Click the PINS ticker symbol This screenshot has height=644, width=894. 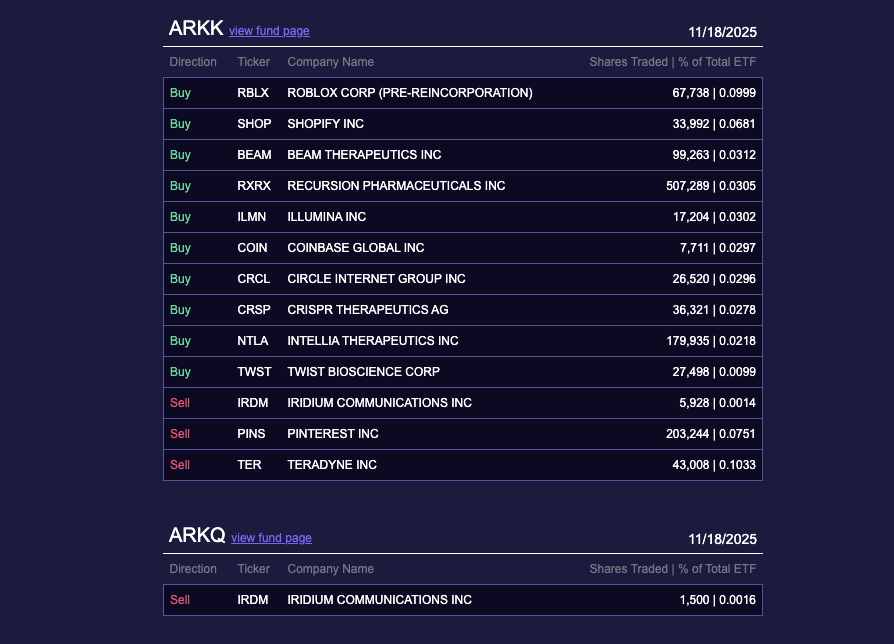pyautogui.click(x=251, y=434)
